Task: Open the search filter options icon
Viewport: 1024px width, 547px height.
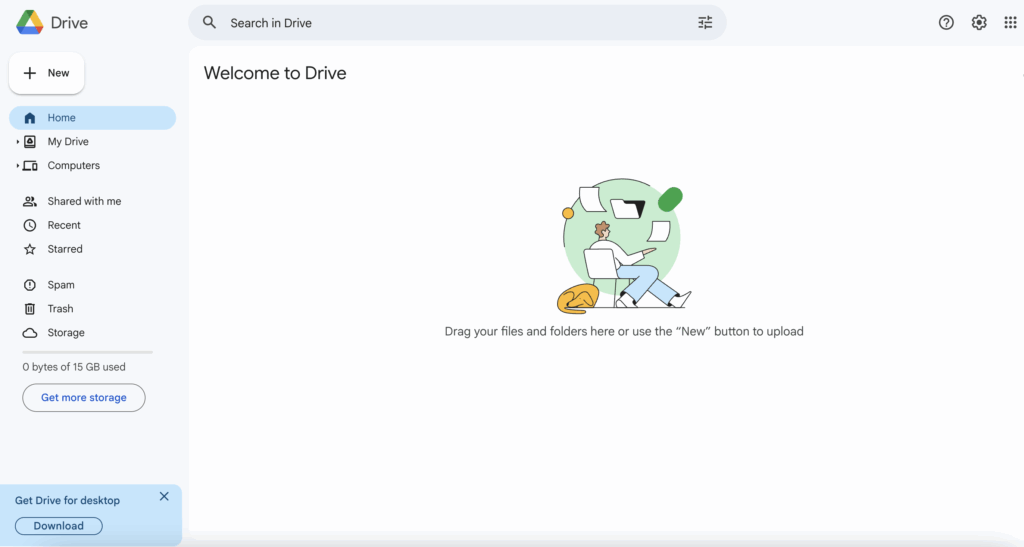Action: [705, 23]
